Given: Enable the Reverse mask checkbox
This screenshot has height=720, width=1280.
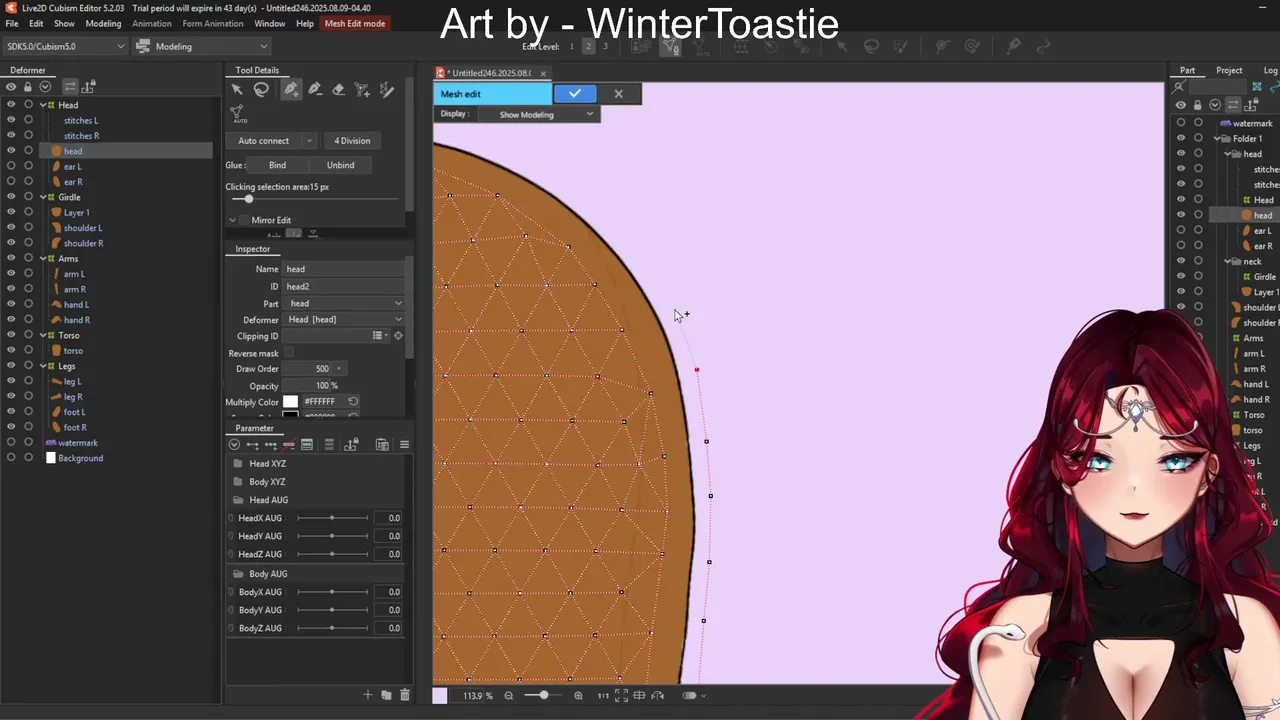Looking at the screenshot, I should tap(289, 353).
